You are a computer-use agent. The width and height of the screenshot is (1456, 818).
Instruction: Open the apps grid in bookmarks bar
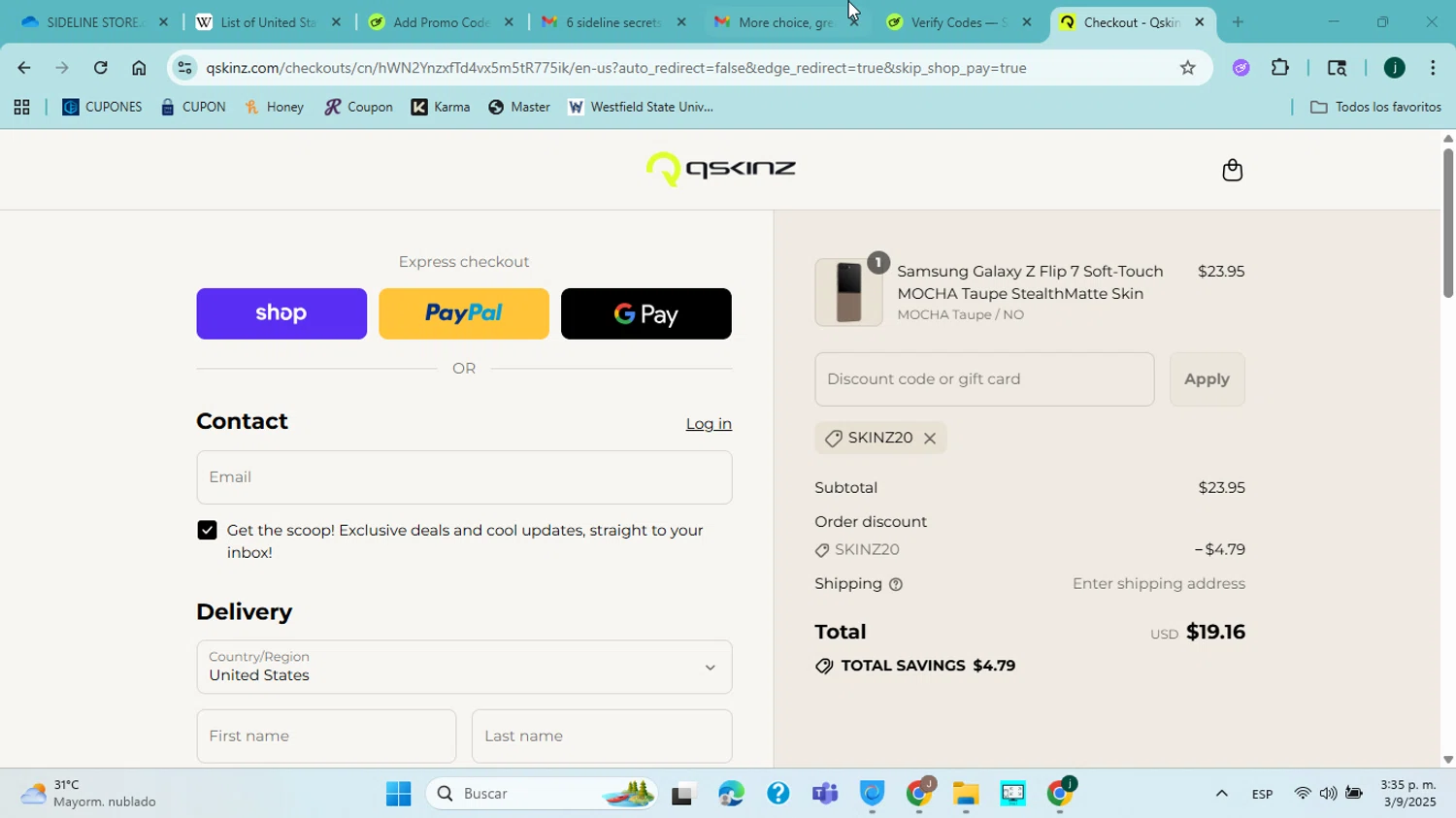pyautogui.click(x=21, y=108)
